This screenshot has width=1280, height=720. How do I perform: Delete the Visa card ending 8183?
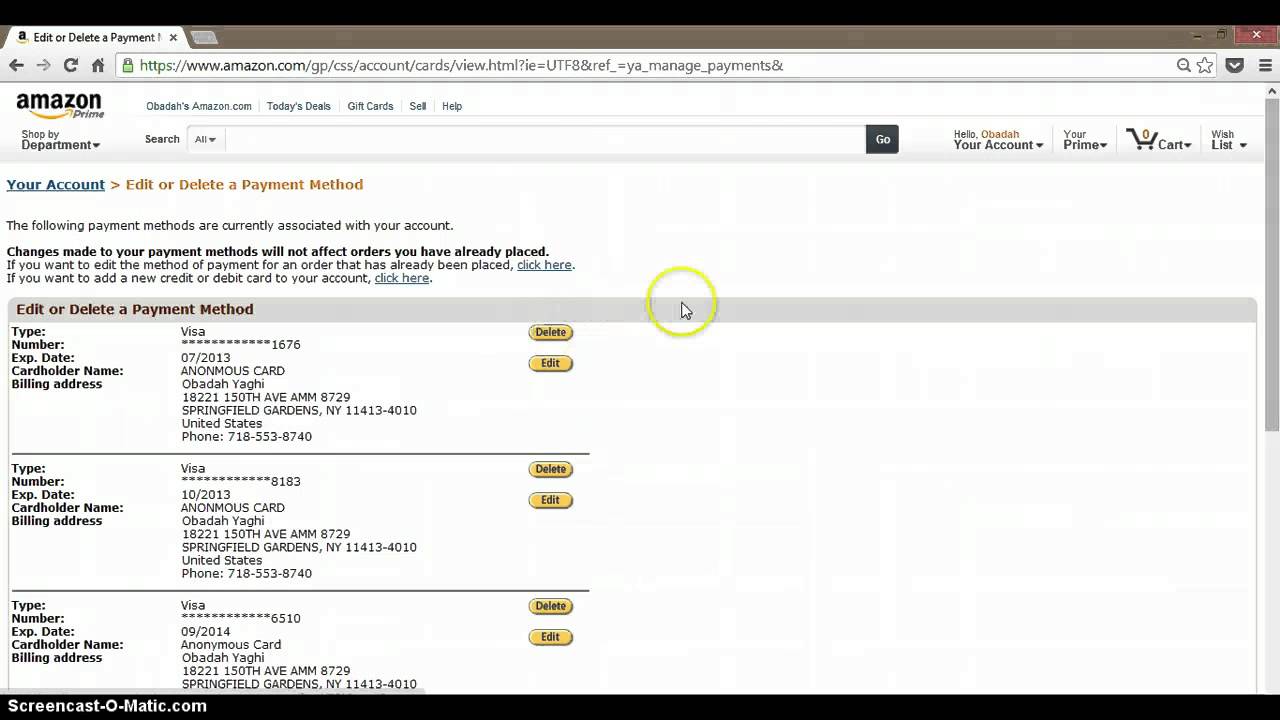[550, 469]
